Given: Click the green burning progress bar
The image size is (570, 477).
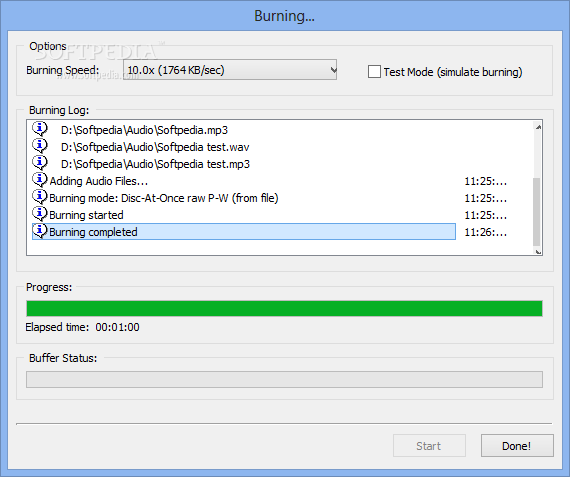Looking at the screenshot, I should 284,308.
